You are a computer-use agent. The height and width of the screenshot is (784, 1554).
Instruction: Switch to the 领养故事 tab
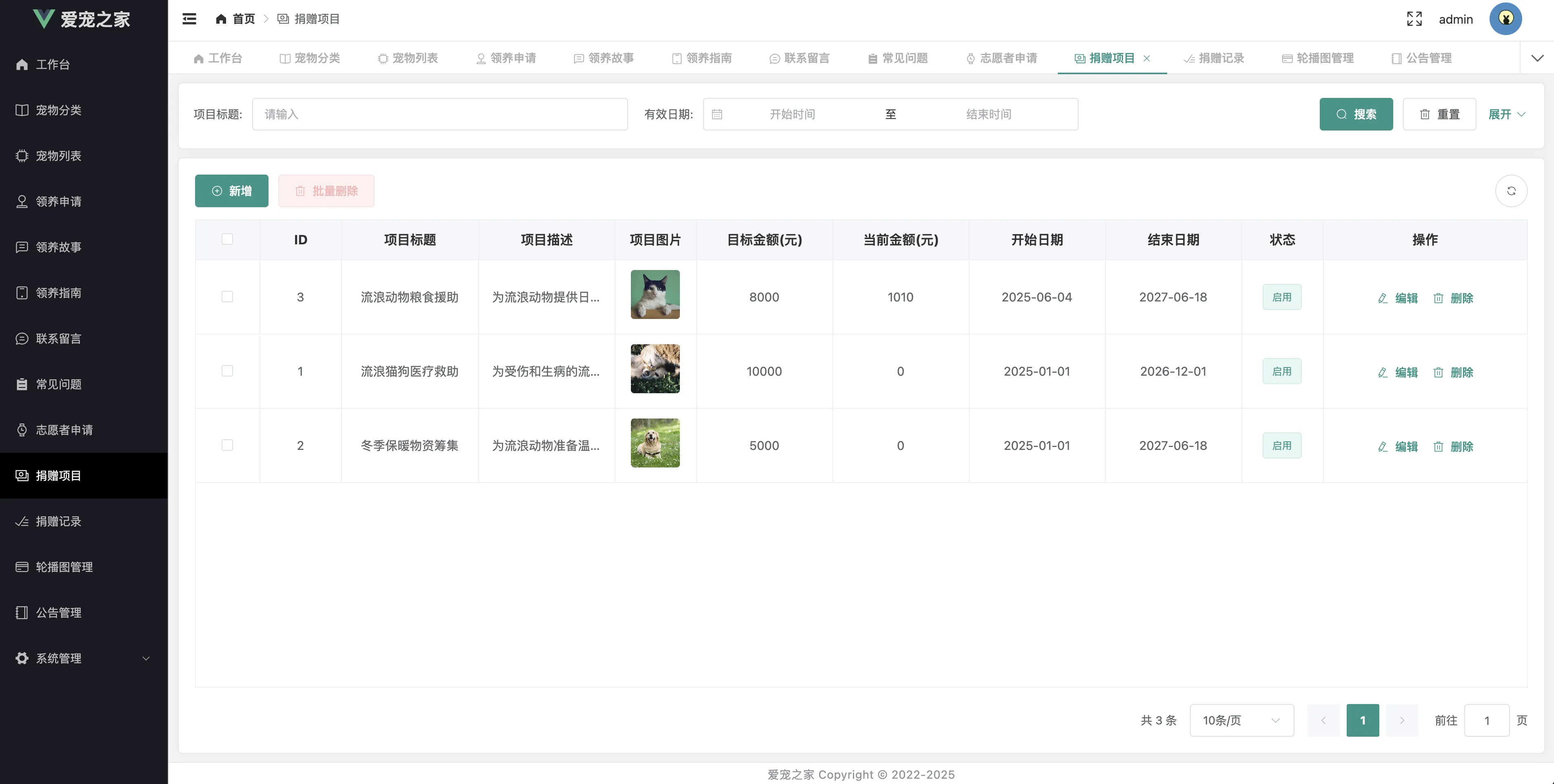pyautogui.click(x=604, y=58)
